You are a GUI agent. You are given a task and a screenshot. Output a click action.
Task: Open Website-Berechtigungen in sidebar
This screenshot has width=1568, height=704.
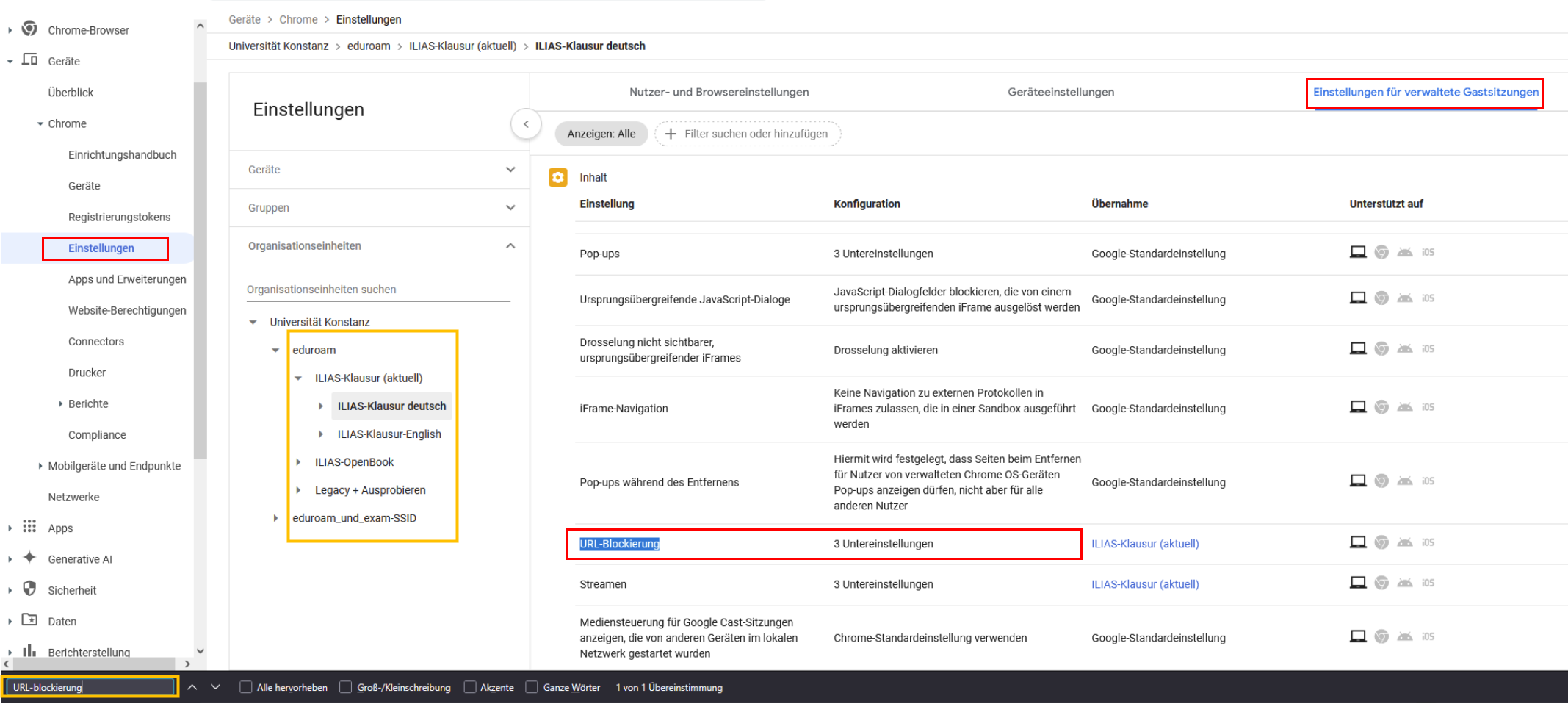click(127, 310)
